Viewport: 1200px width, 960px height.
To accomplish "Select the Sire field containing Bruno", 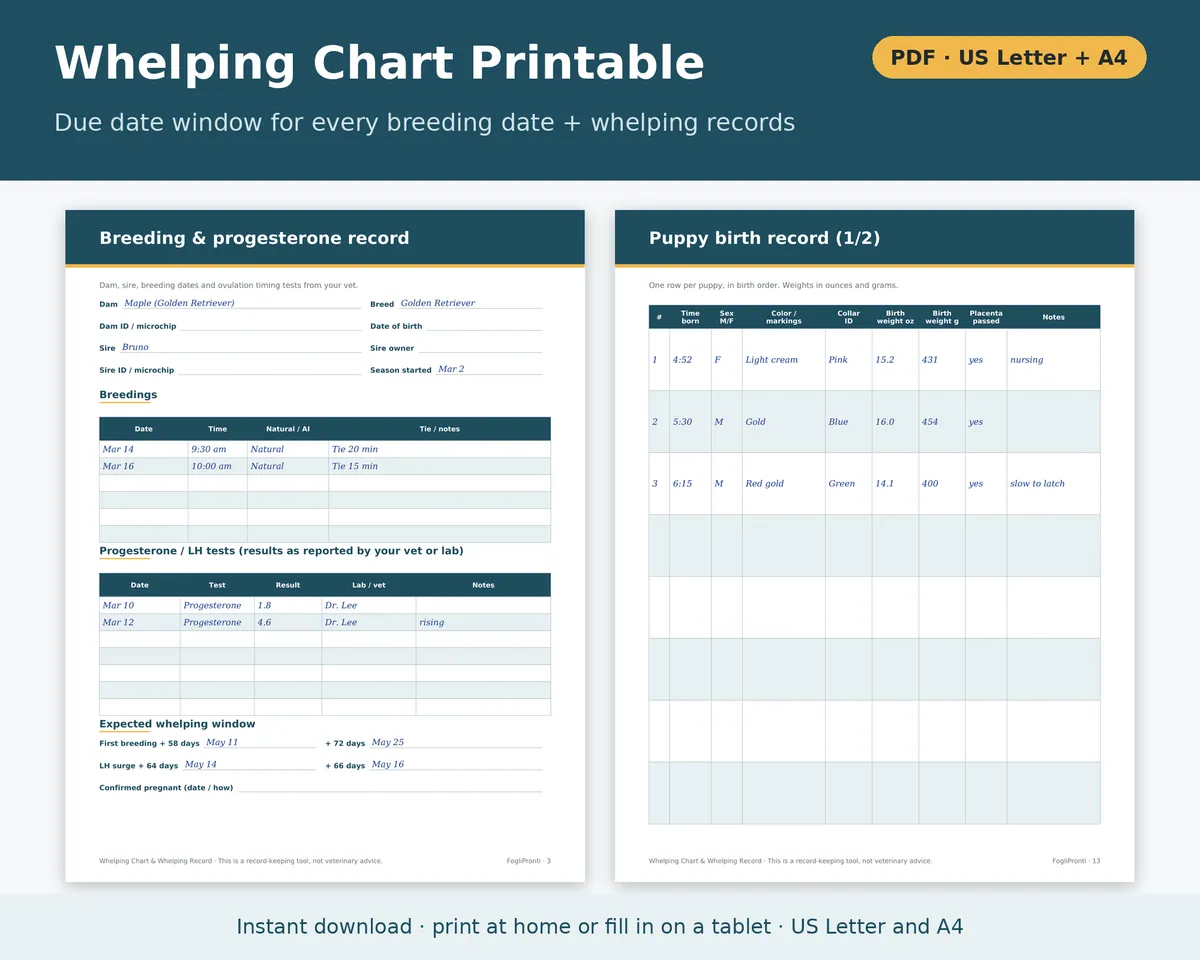I will pyautogui.click(x=240, y=347).
